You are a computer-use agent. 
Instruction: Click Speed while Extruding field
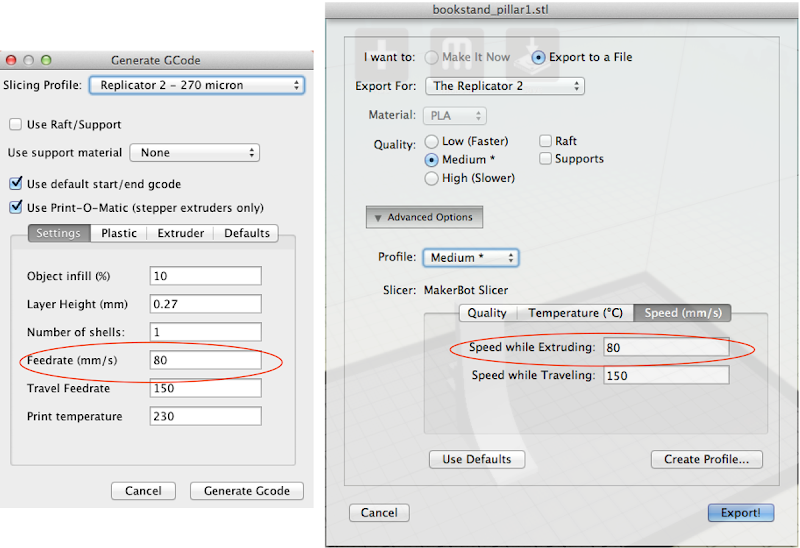tap(666, 347)
